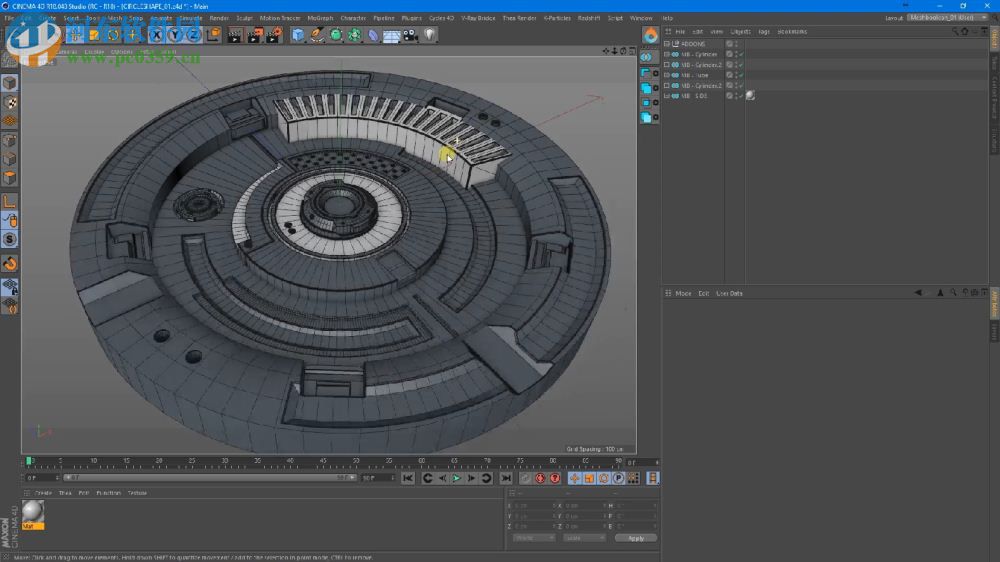
Task: Open Mode menu in Attribute Manager
Action: pyautogui.click(x=683, y=293)
